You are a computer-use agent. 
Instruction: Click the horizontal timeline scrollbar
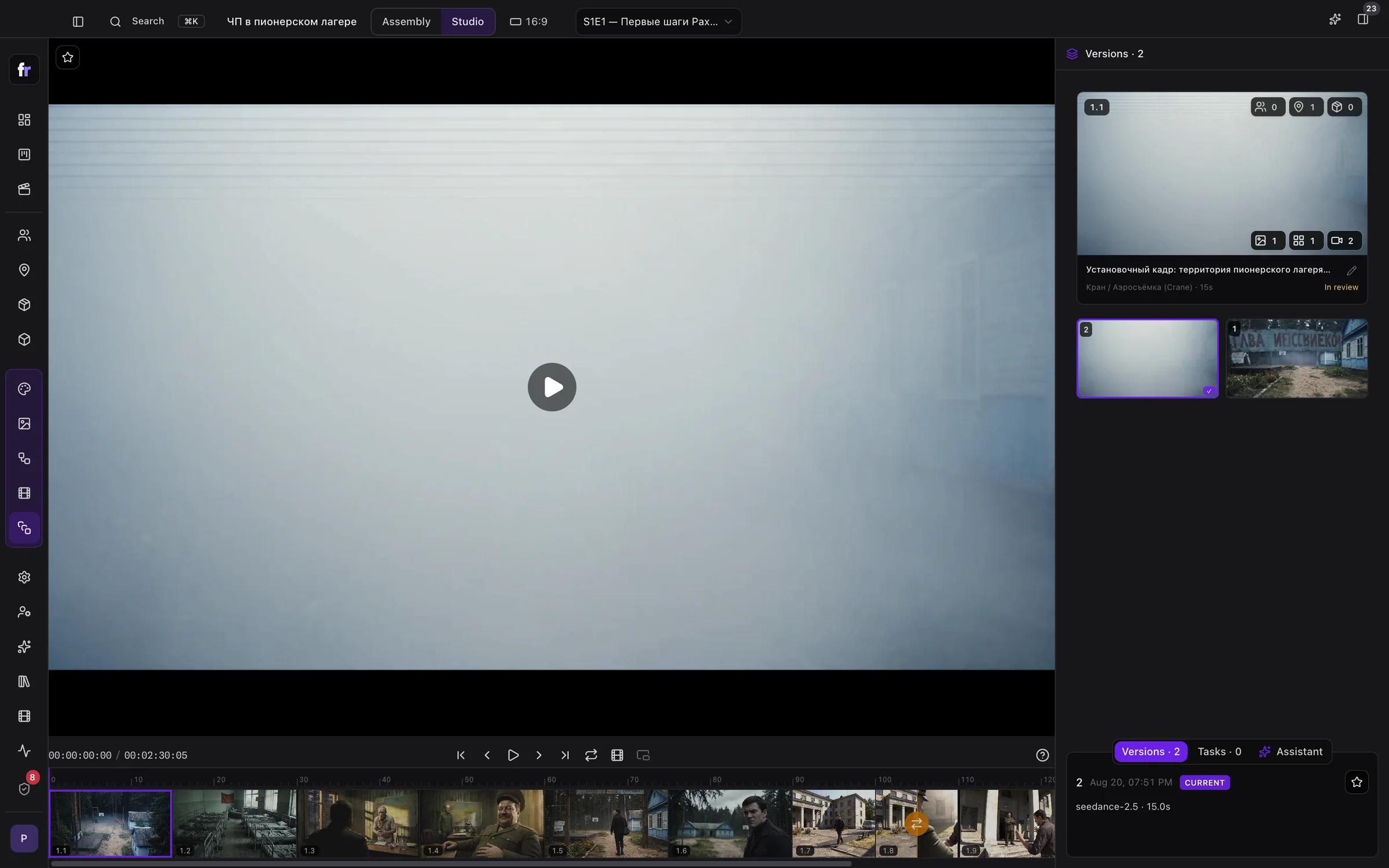click(x=451, y=863)
